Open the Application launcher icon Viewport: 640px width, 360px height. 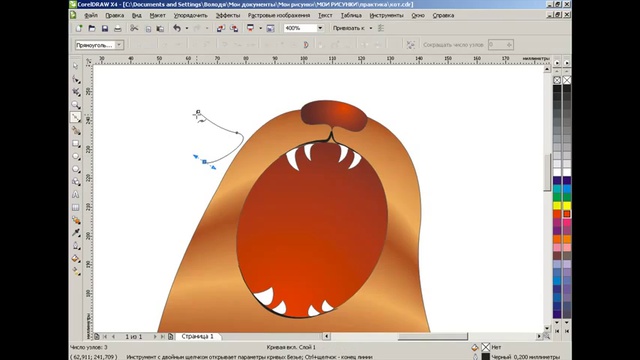point(250,28)
